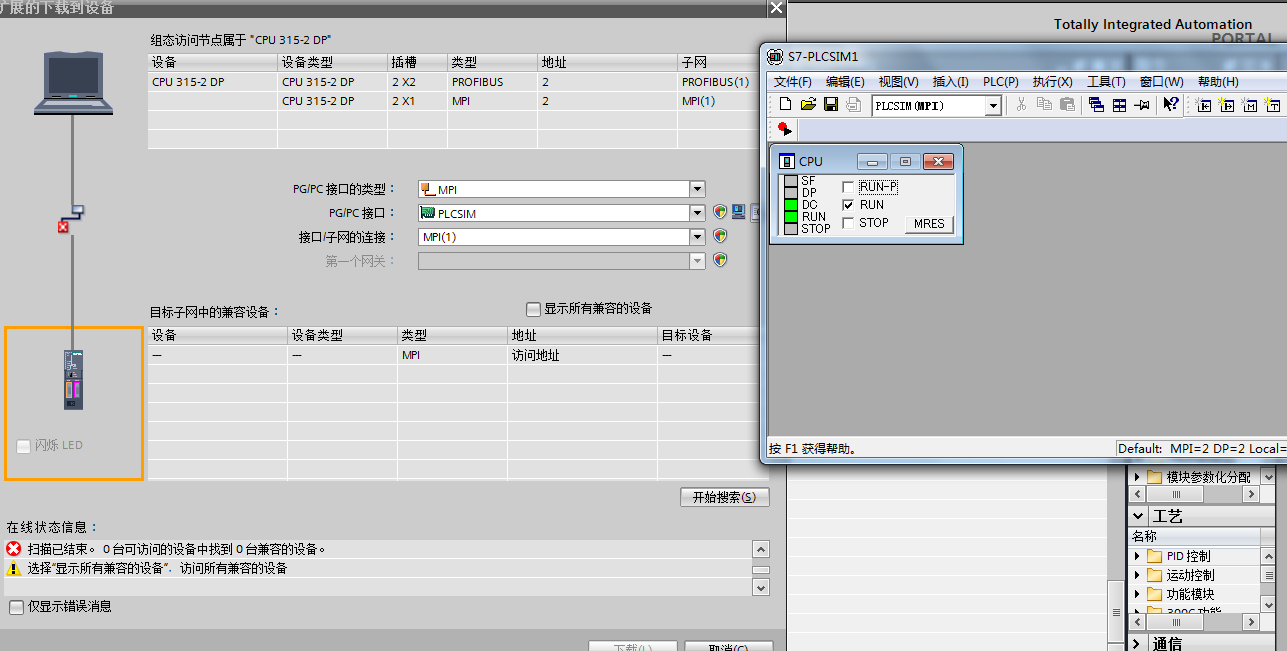Screen dimensions: 1287x651
Task: Open the PLC(P) menu in PLCSIM
Action: (x=1000, y=82)
